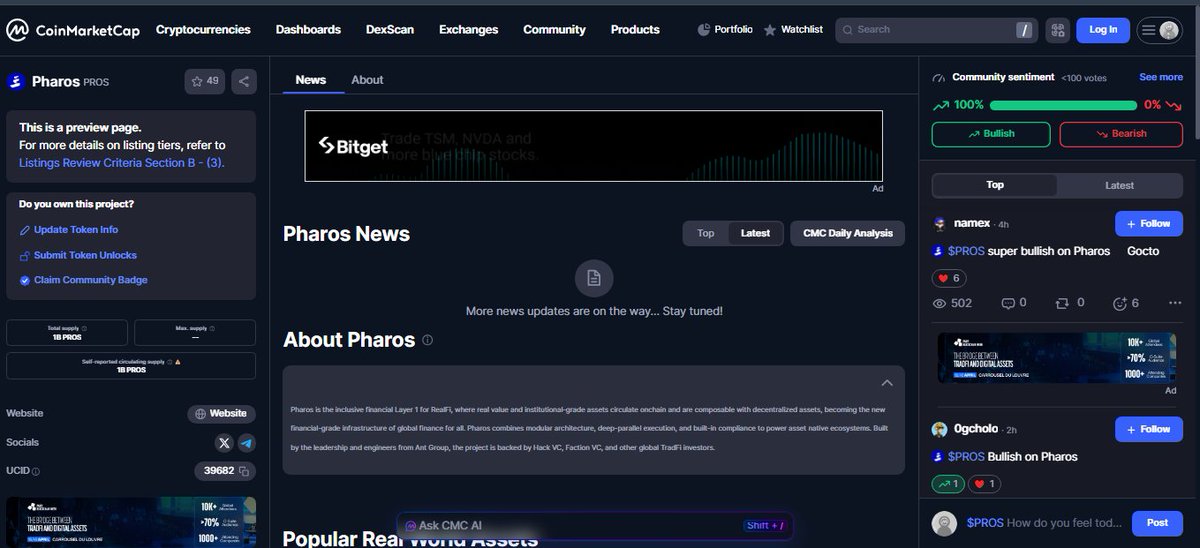The height and width of the screenshot is (548, 1200).
Task: Copy the UCID 39682 value
Action: pyautogui.click(x=243, y=470)
